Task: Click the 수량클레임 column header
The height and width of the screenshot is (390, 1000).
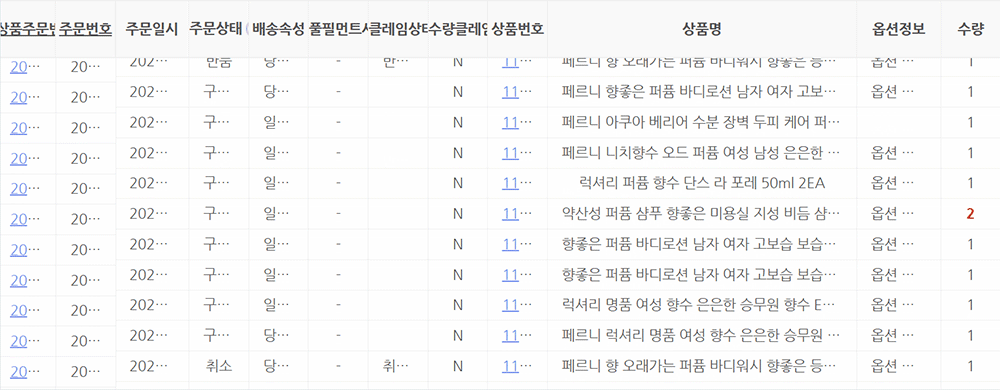Action: tap(458, 29)
